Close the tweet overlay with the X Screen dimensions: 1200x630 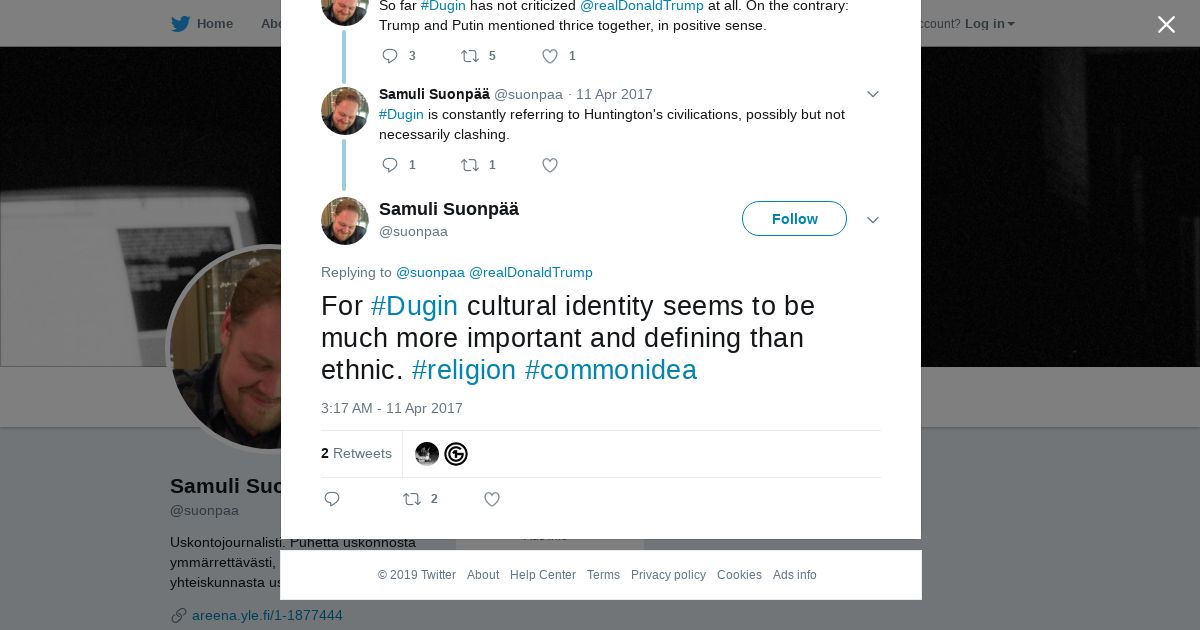click(x=1166, y=25)
